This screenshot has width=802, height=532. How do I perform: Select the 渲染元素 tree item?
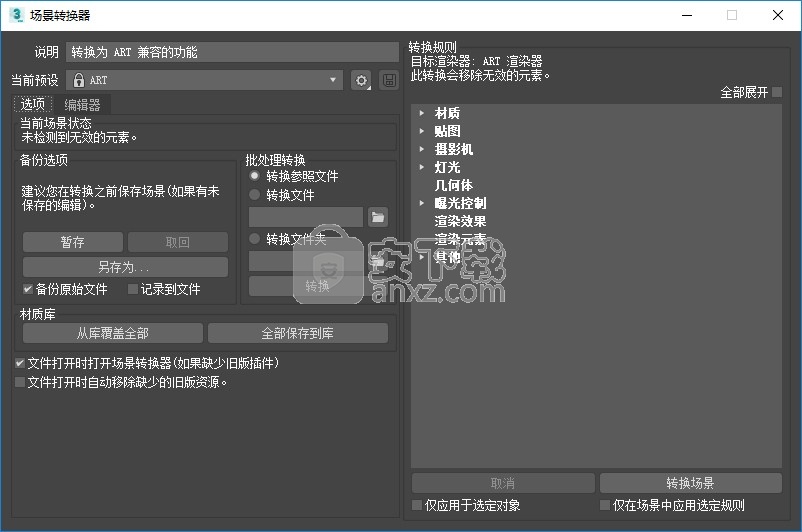click(460, 239)
